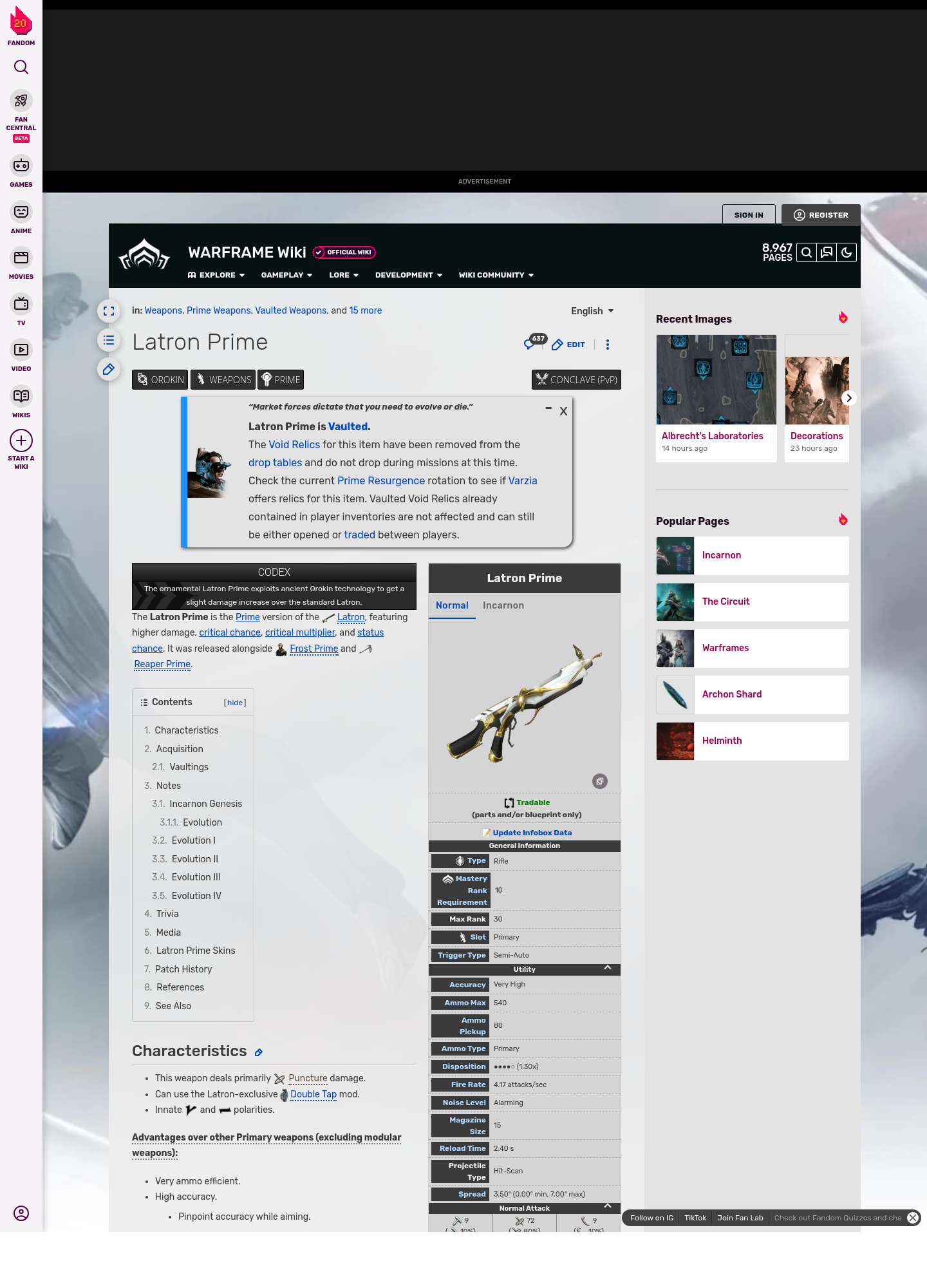
Task: Collapse the Utility infobox section
Action: (x=608, y=968)
